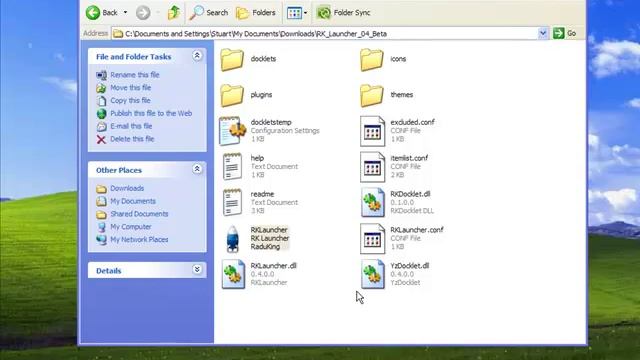
Task: Select the excluded.conf file icon
Action: pyautogui.click(x=372, y=131)
